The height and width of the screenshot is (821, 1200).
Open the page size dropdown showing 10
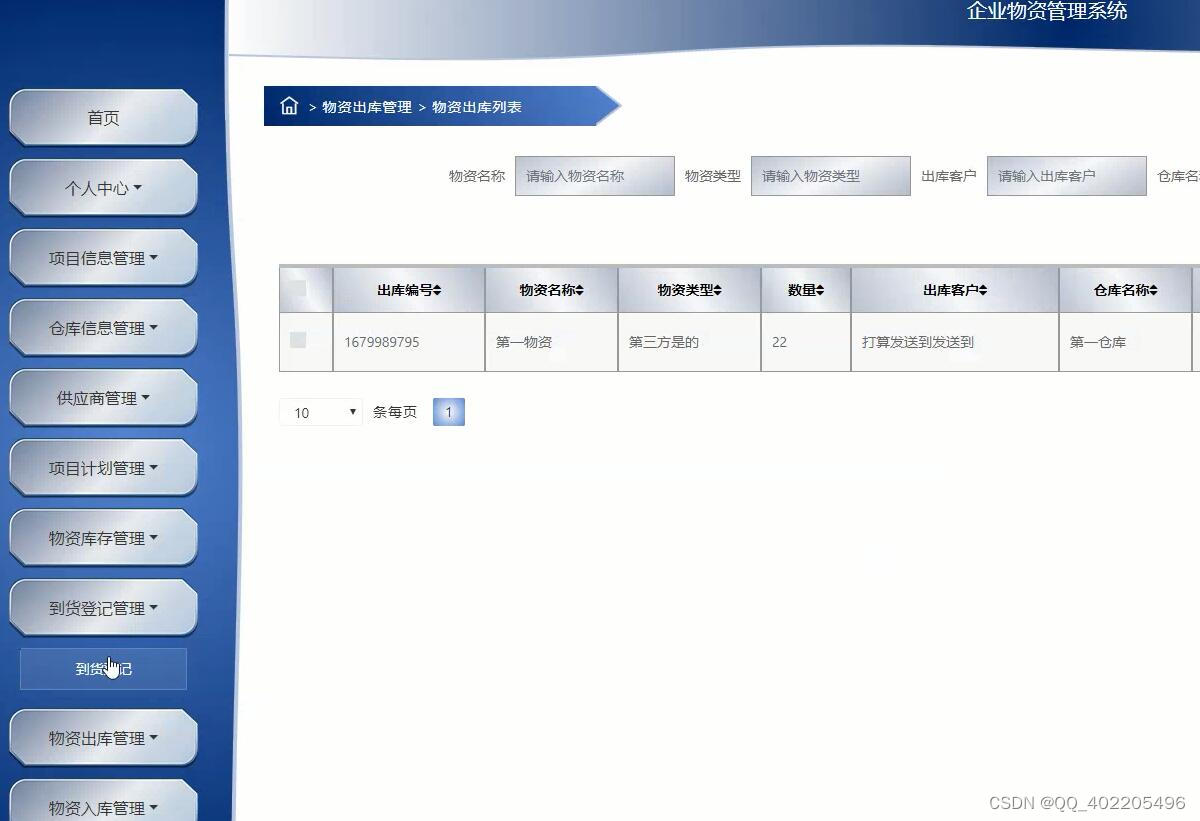point(320,411)
